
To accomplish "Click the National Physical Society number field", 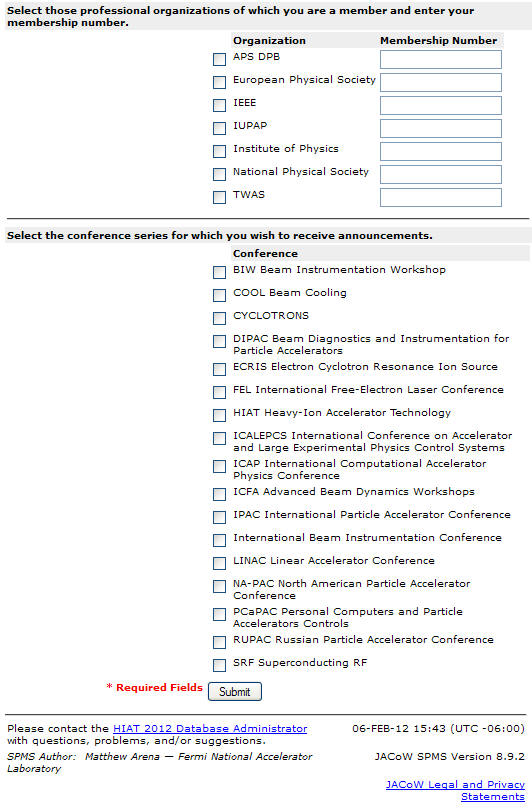I will (x=441, y=174).
